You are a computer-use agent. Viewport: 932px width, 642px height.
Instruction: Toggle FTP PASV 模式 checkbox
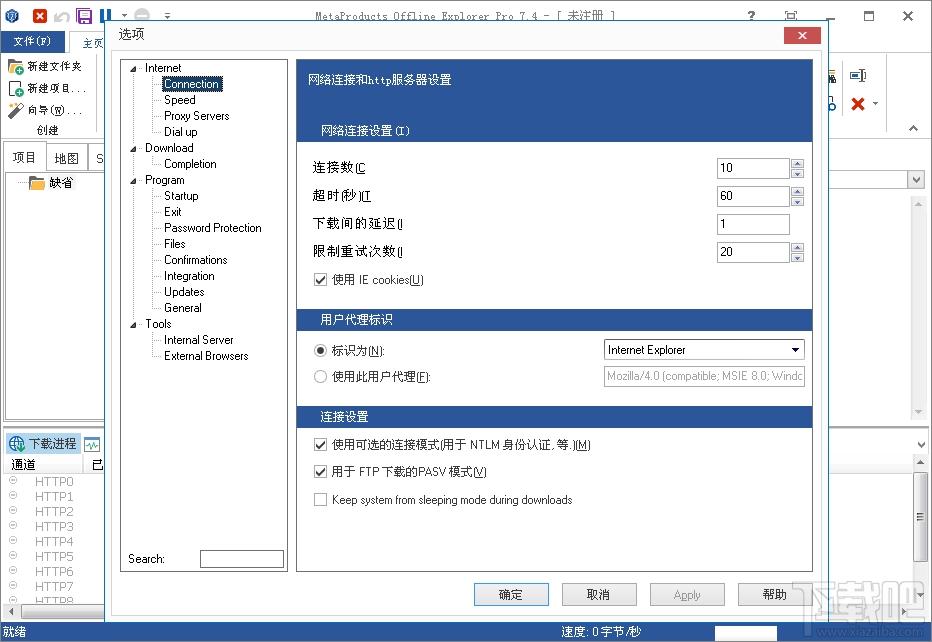[320, 472]
